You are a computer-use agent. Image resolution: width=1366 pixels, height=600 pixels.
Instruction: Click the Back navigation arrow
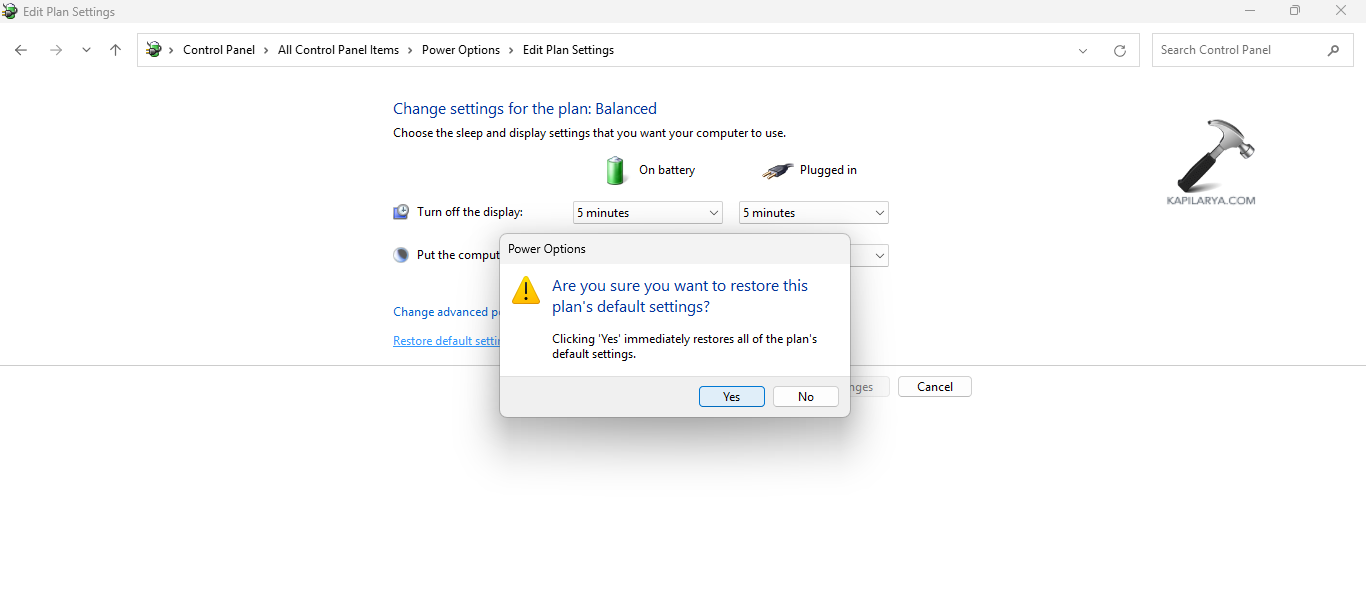coord(21,50)
